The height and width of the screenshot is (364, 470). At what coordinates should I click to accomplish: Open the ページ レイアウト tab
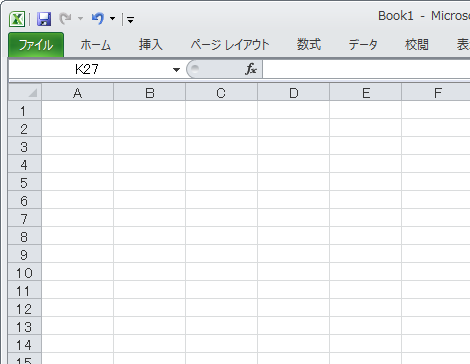pos(230,45)
